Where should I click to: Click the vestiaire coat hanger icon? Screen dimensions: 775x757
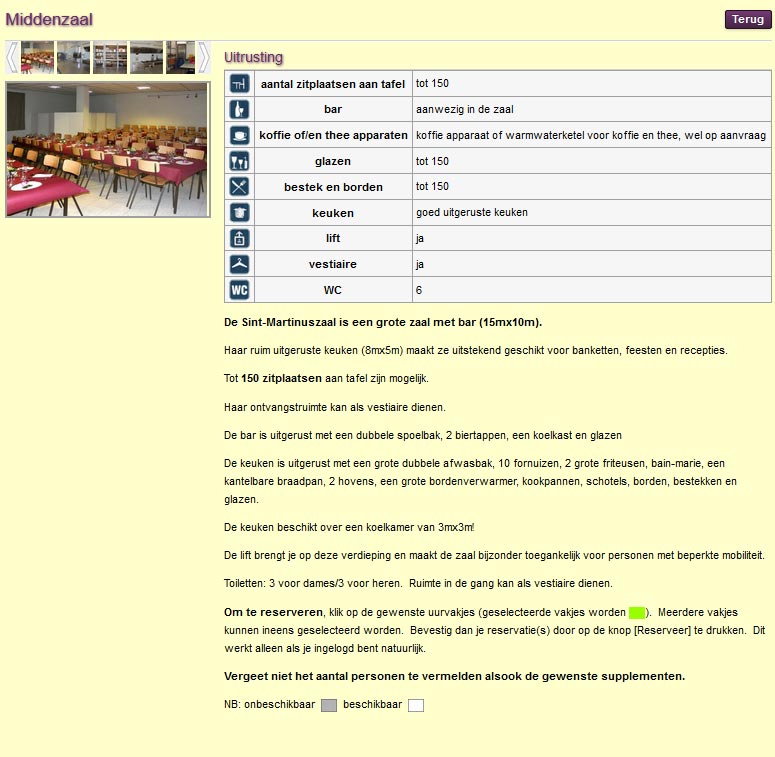pos(239,264)
